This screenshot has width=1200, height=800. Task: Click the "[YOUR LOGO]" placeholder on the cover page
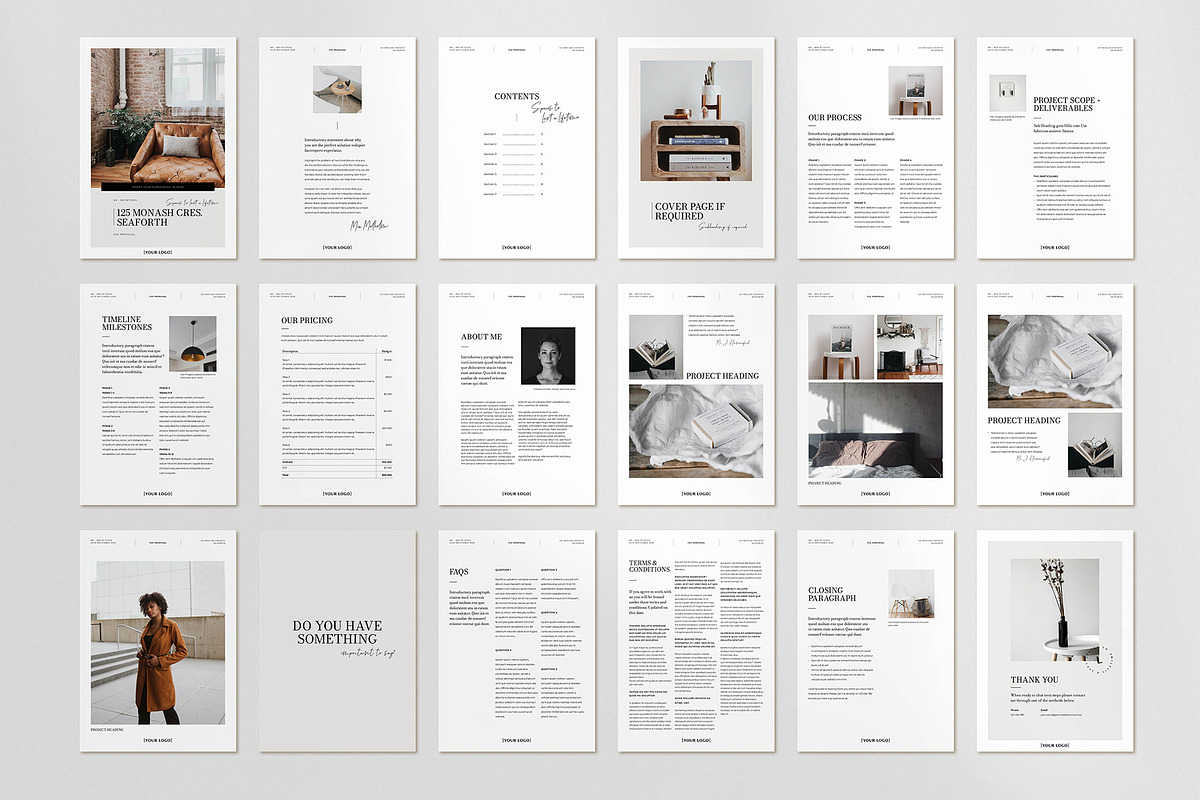pyautogui.click(x=157, y=251)
